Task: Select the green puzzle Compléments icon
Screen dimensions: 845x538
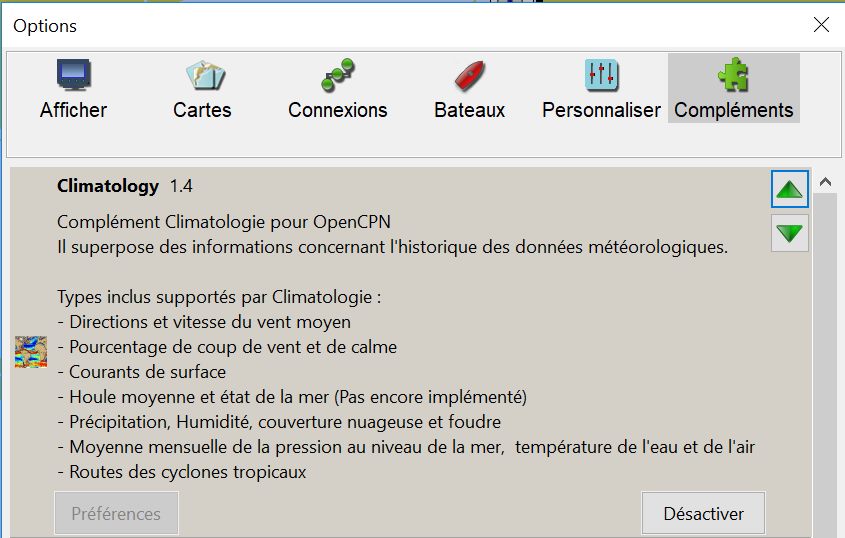Action: [x=733, y=74]
